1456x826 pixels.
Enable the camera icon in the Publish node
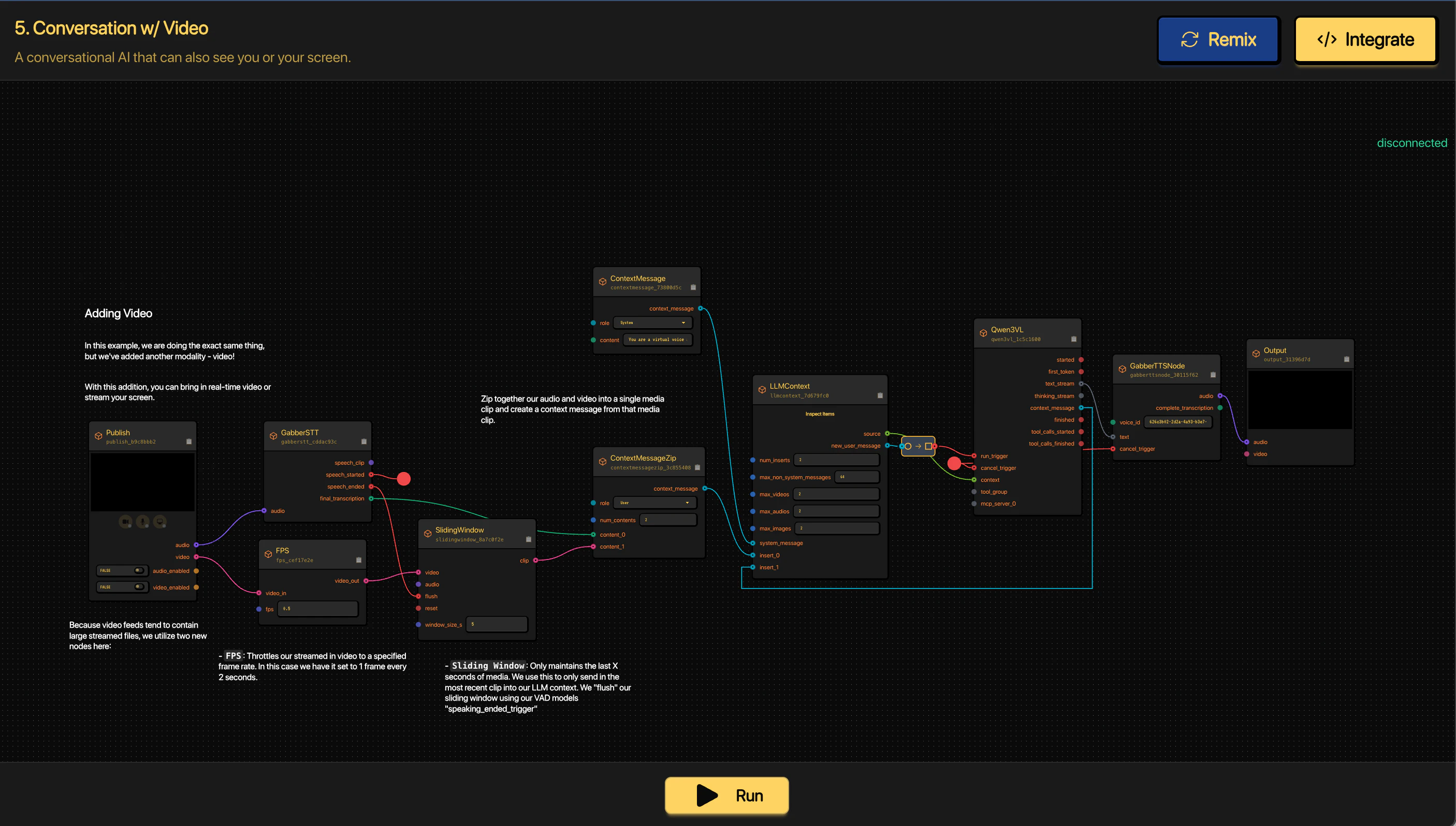tap(126, 521)
